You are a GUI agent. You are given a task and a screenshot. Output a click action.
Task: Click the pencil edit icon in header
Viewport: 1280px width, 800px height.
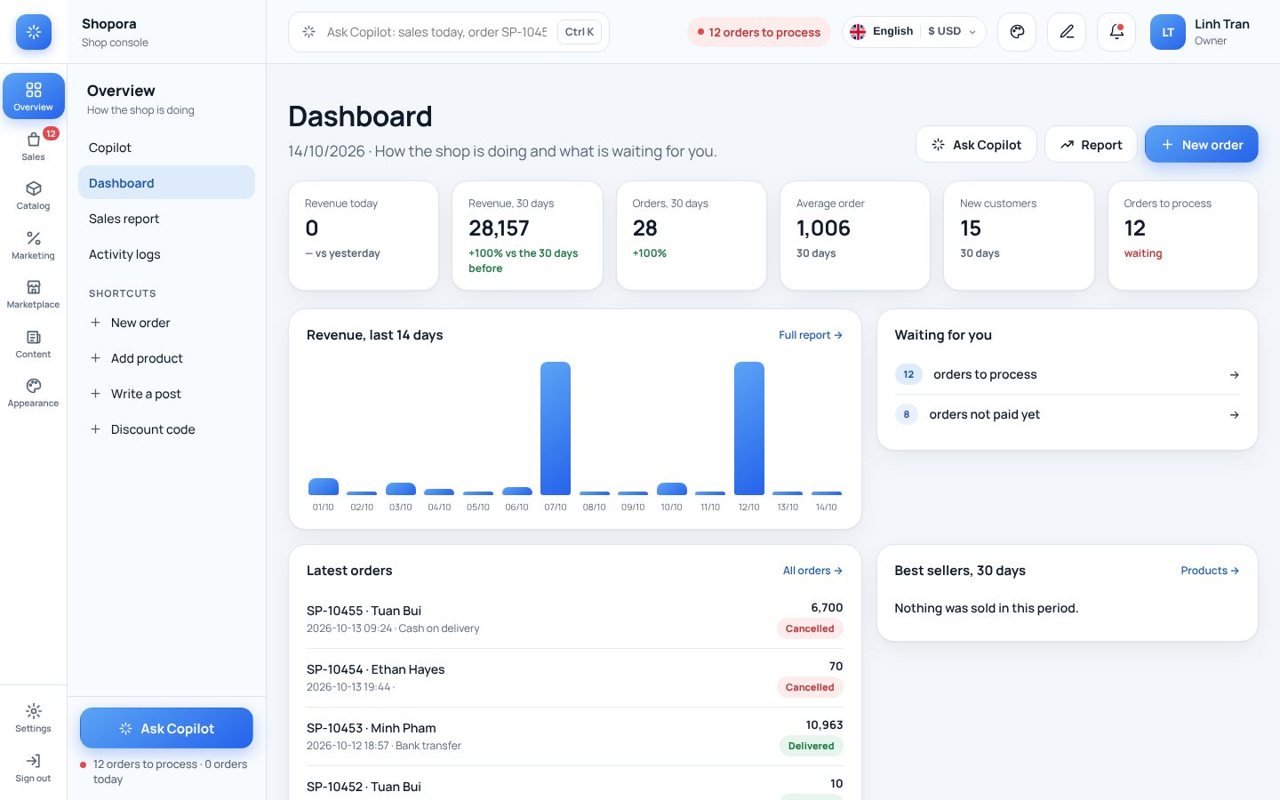click(x=1067, y=32)
